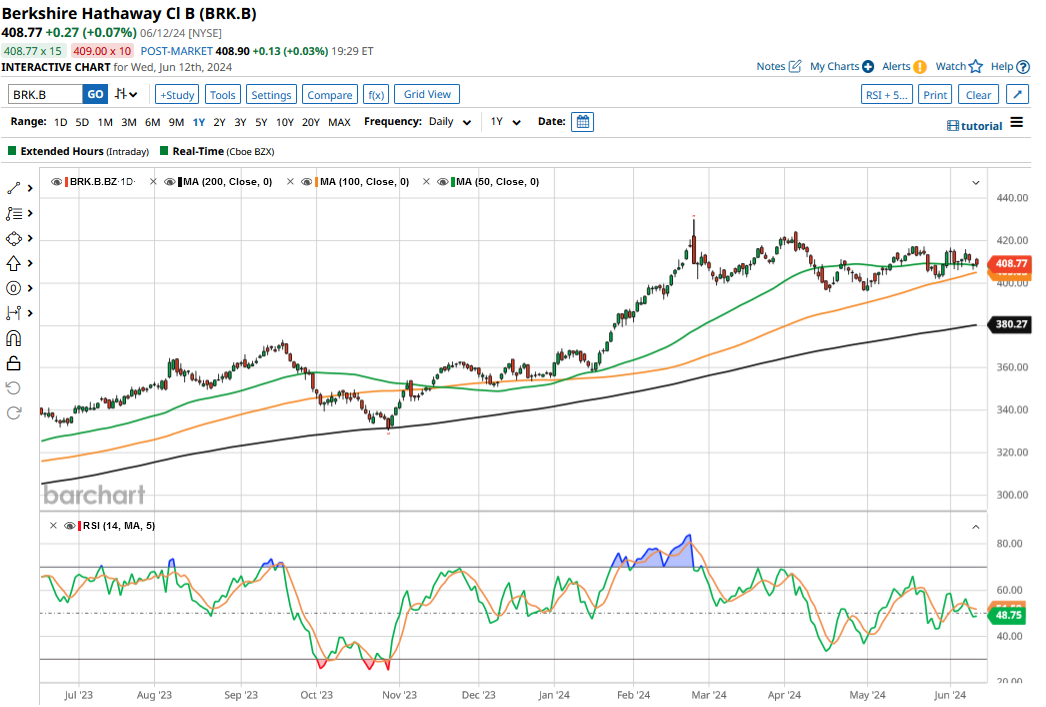Expand the chart type dropdown next to GO
Viewport: 1046px width, 707px height.
(x=126, y=94)
